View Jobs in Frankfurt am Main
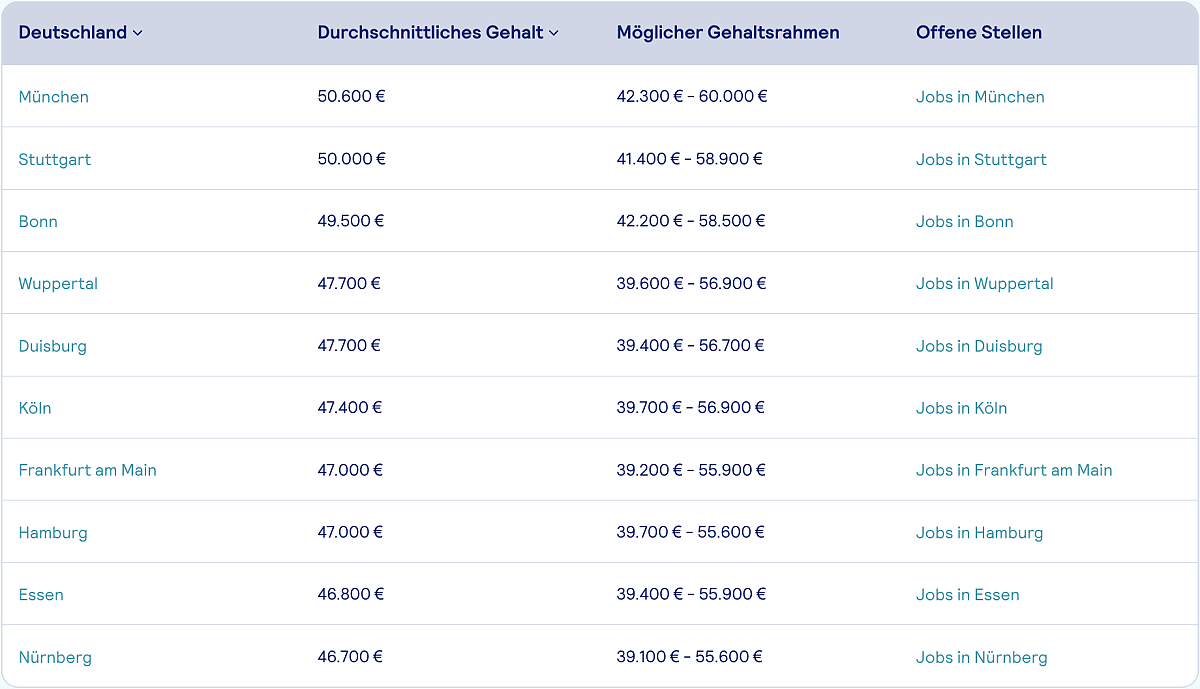 [1014, 470]
